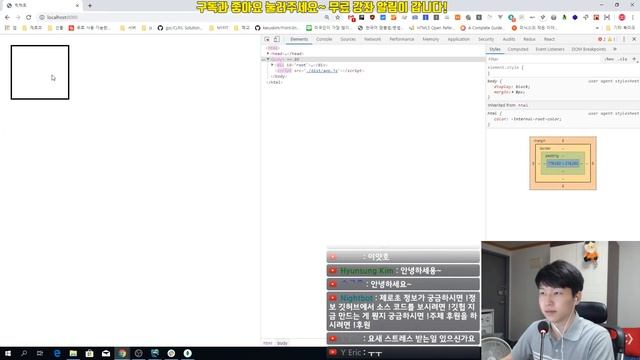Open the Mail app from taskbar
Screen dimensions: 640x360
pyautogui.click(x=106, y=353)
